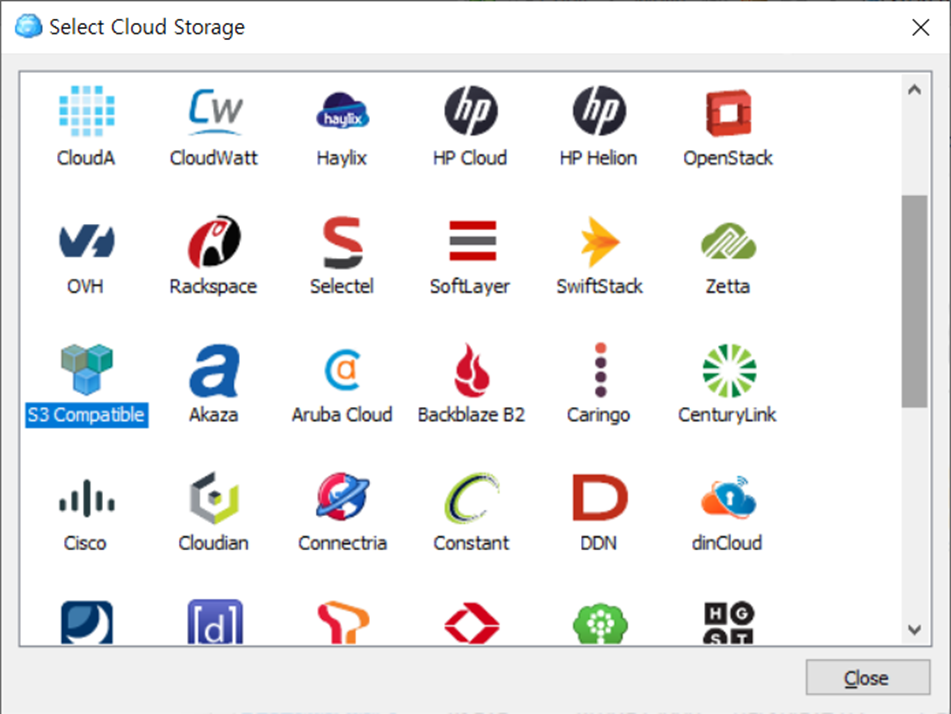Select the OpenStack red cube icon

tap(728, 113)
